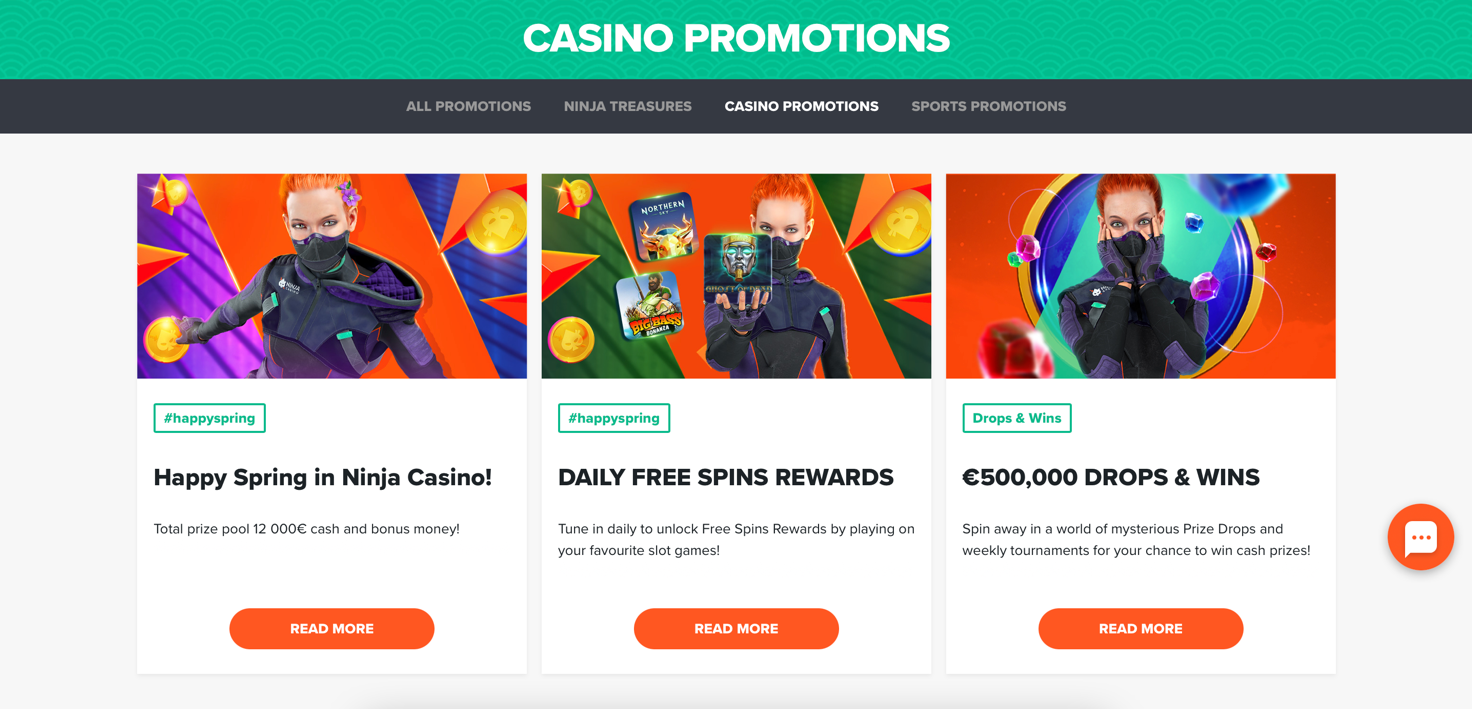Open the live chat bubble icon
Image resolution: width=1472 pixels, height=709 pixels.
[1420, 537]
